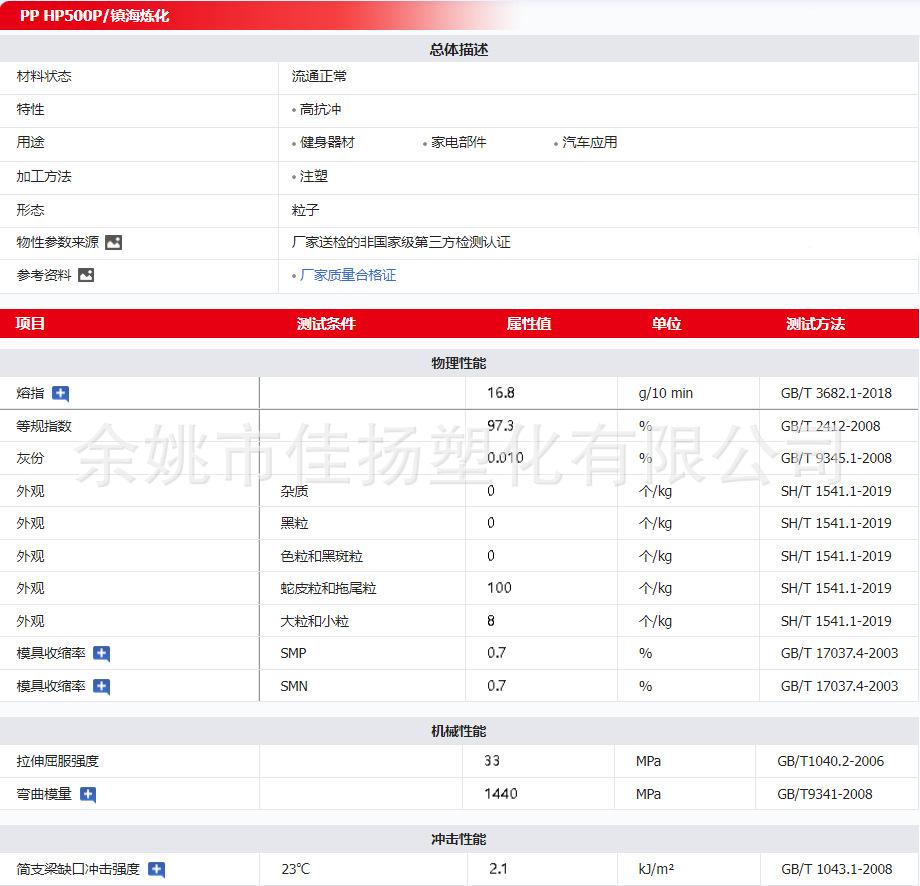Click the plus icon in the 模具收缩率 SMP row
This screenshot has width=920, height=886.
click(x=101, y=654)
